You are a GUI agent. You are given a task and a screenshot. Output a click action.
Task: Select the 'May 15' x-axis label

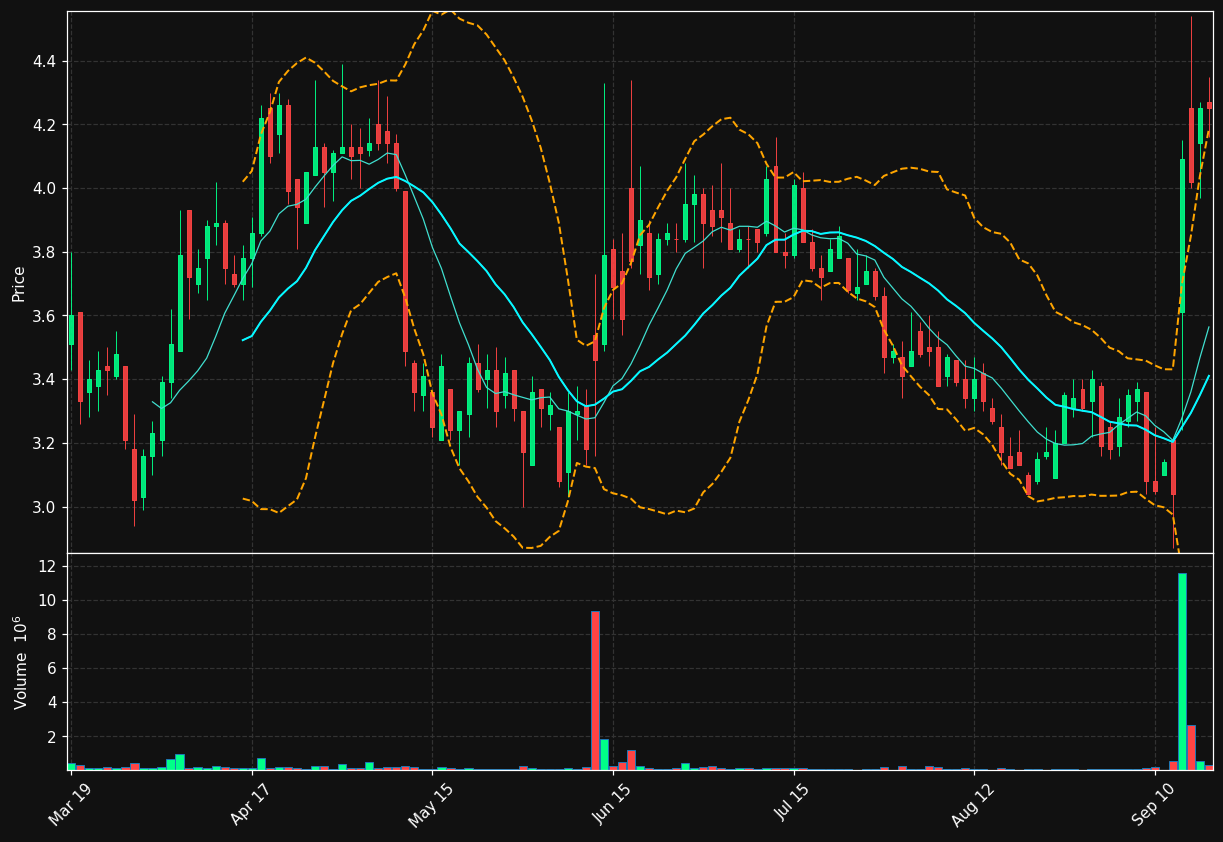pyautogui.click(x=432, y=804)
